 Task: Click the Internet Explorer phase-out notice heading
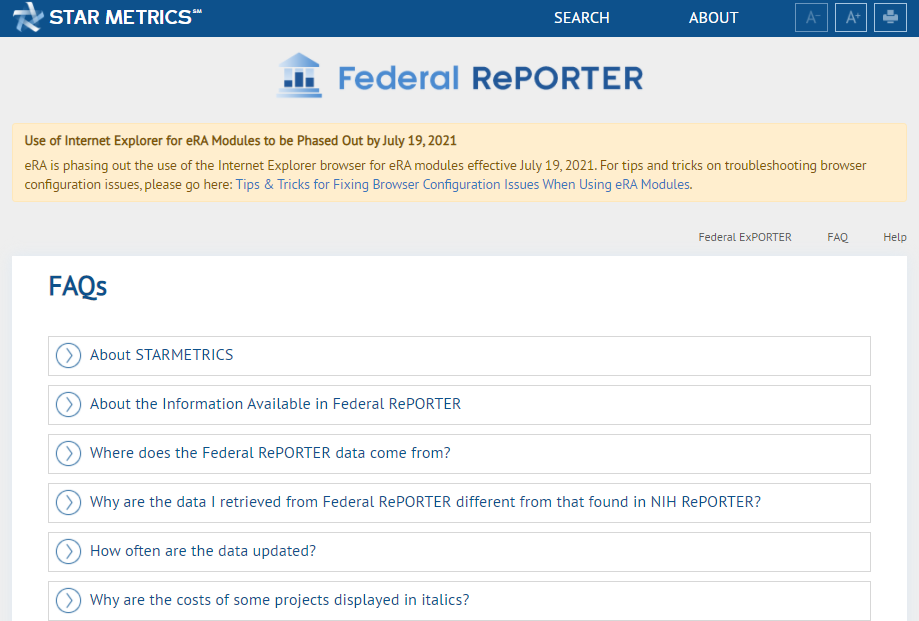tap(240, 141)
